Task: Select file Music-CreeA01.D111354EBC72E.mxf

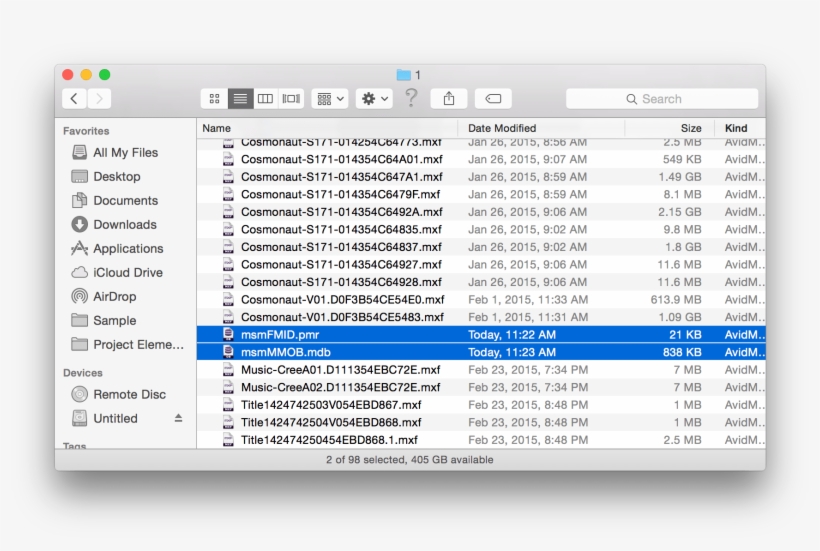Action: click(481, 370)
